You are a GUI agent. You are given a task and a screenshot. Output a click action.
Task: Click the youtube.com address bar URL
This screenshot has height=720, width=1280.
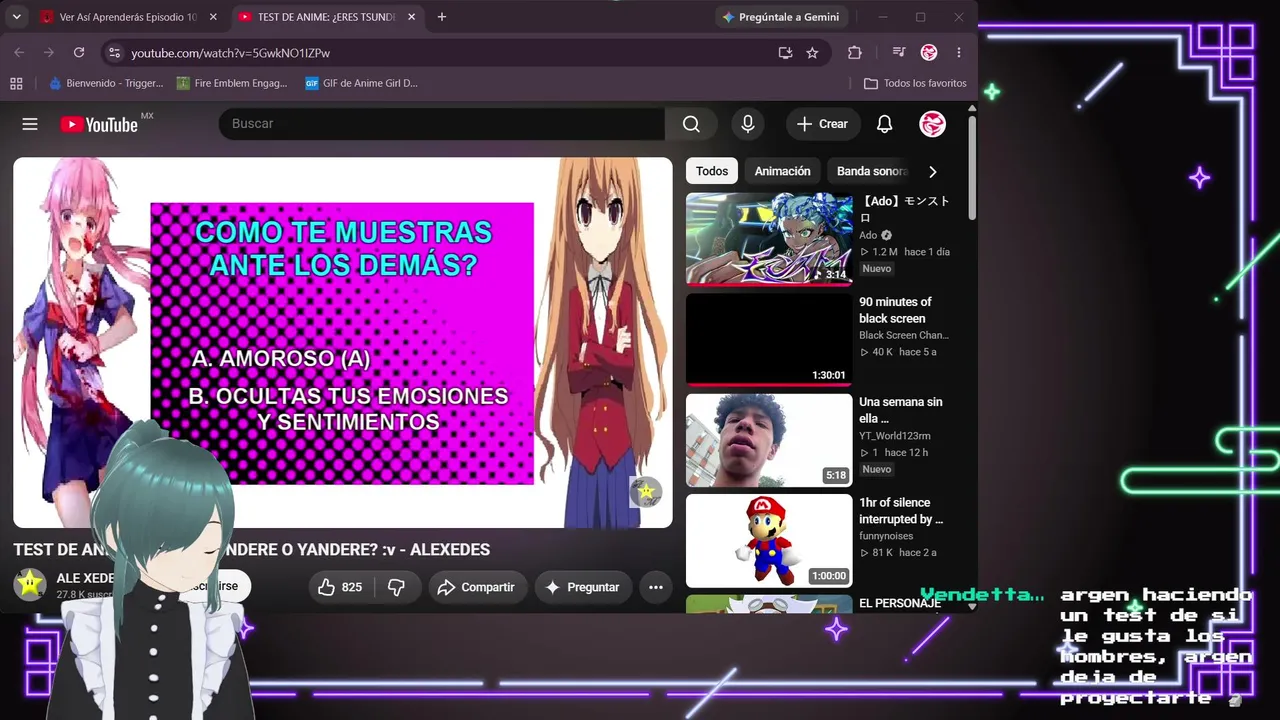pos(230,53)
